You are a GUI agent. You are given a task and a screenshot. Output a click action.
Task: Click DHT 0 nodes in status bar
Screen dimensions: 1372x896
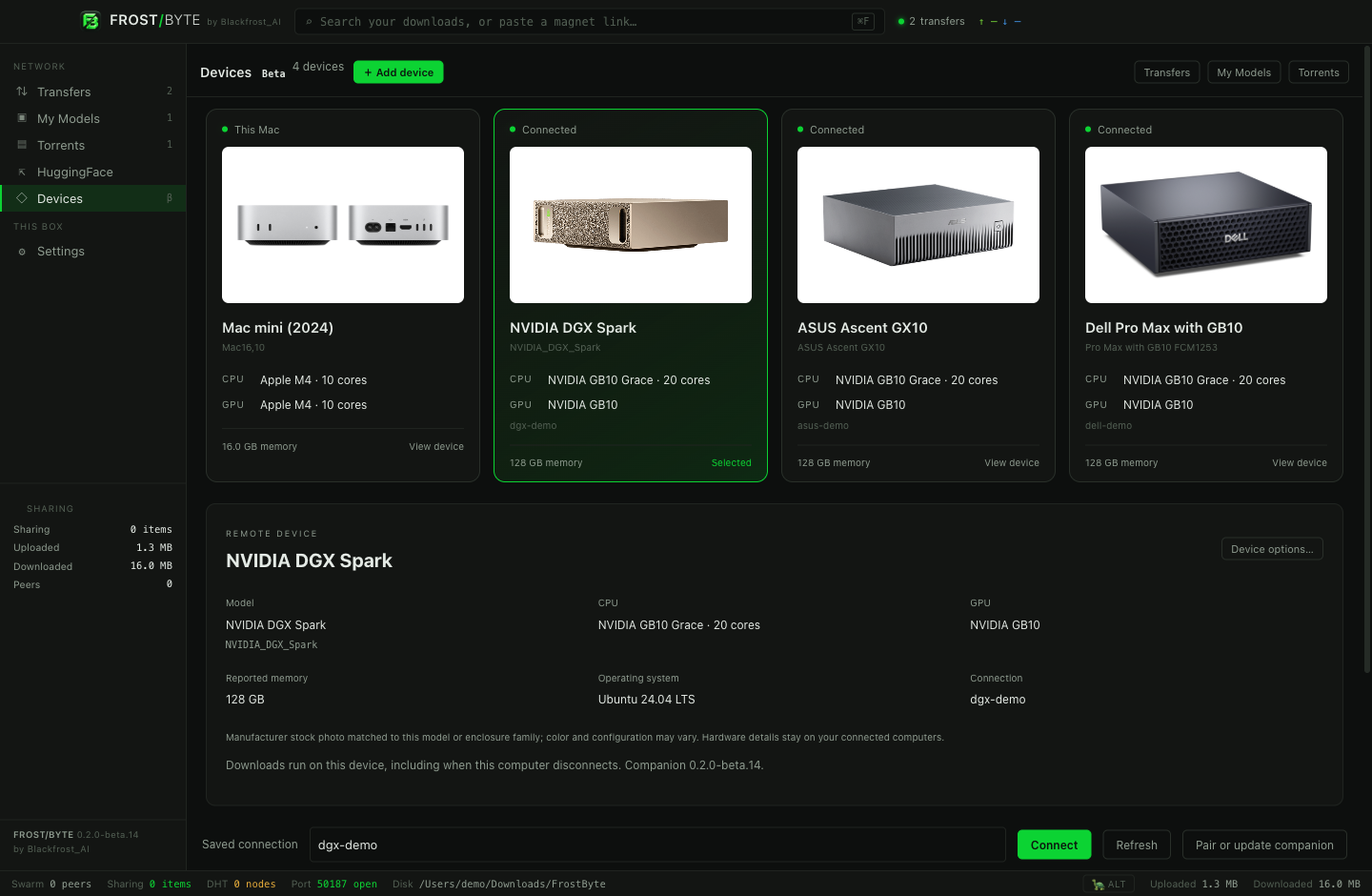click(x=241, y=885)
